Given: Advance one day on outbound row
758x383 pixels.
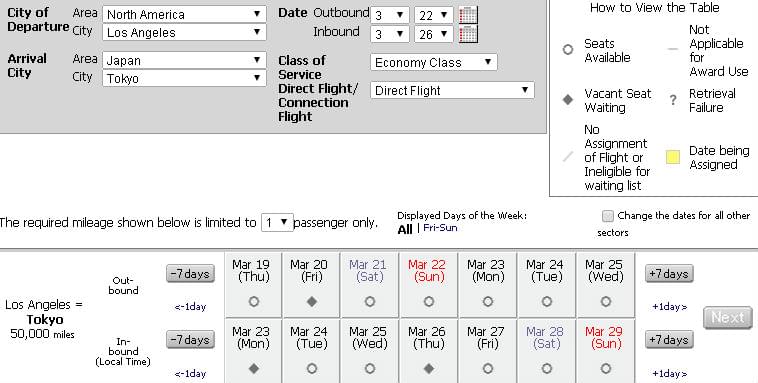Looking at the screenshot, I should coord(670,307).
